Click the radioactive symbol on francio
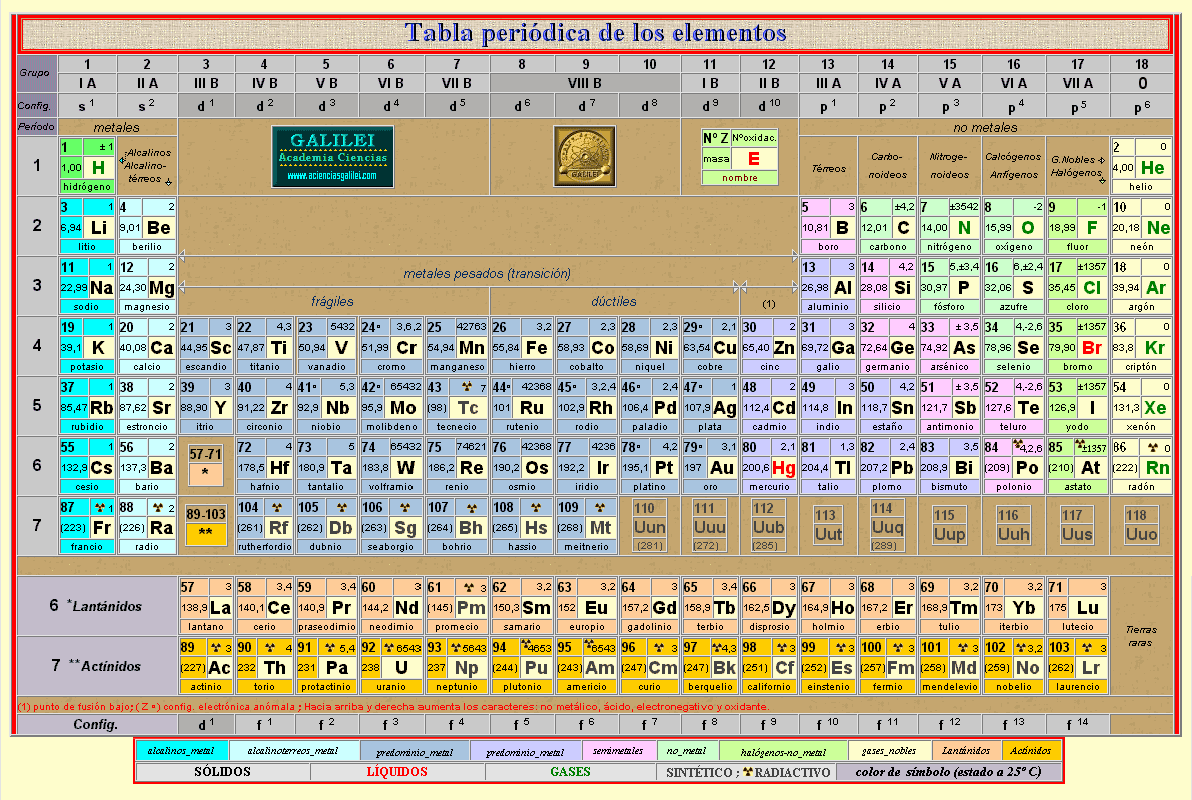The width and height of the screenshot is (1192, 800). [x=100, y=507]
